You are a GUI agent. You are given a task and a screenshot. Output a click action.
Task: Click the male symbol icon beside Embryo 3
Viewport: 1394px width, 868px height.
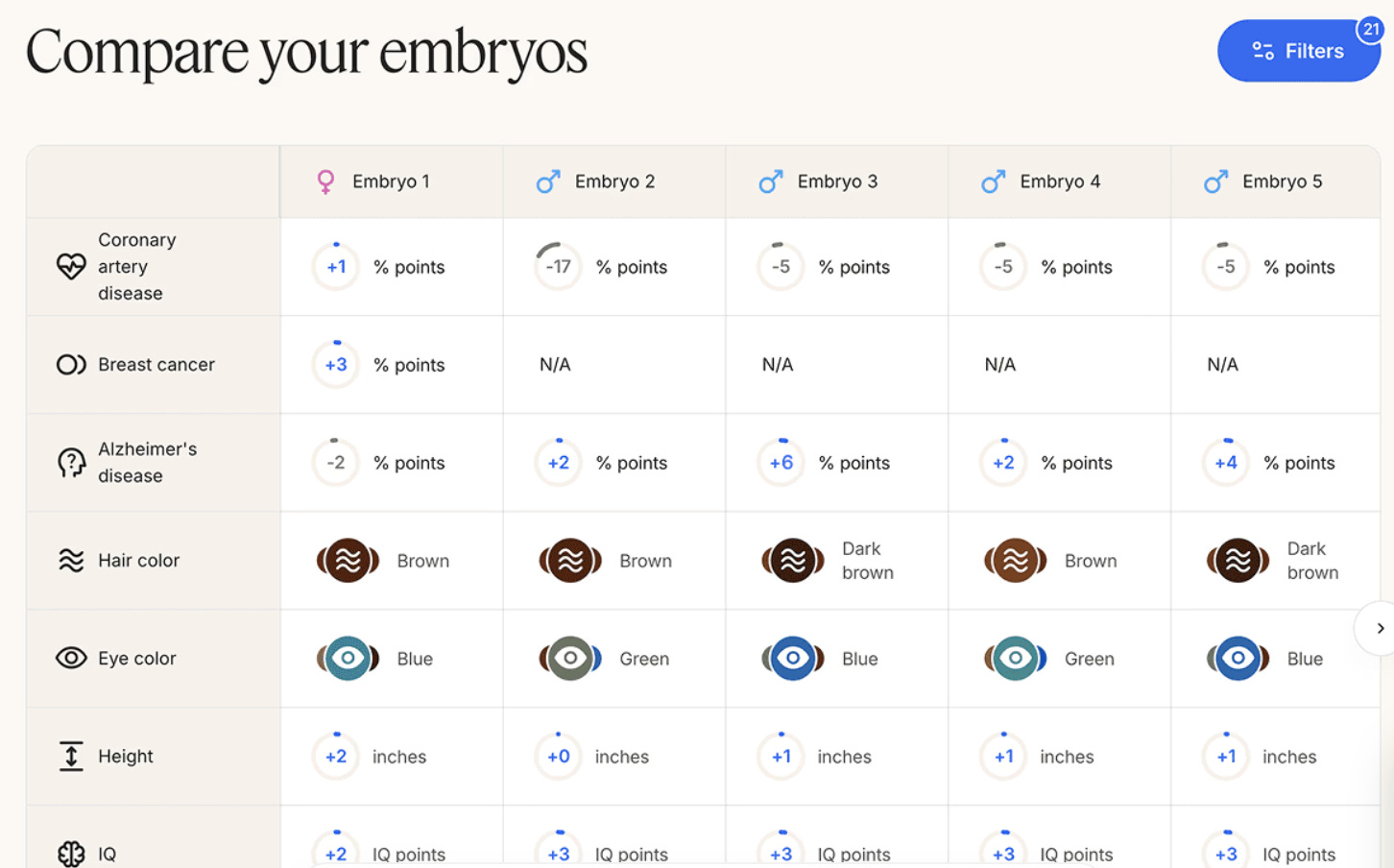pos(771,181)
